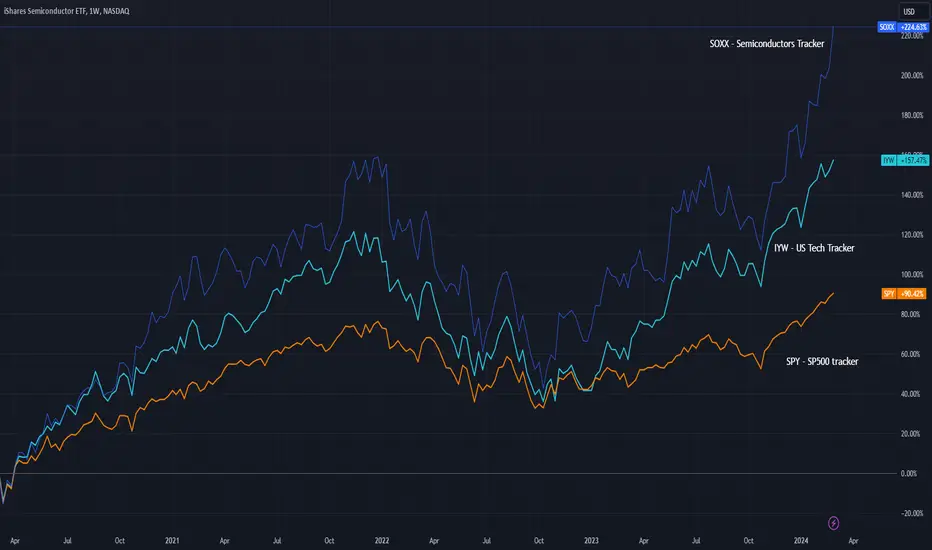Screen dimensions: 932x550
Task: Click the 2024 label on time axis
Action: [801, 540]
